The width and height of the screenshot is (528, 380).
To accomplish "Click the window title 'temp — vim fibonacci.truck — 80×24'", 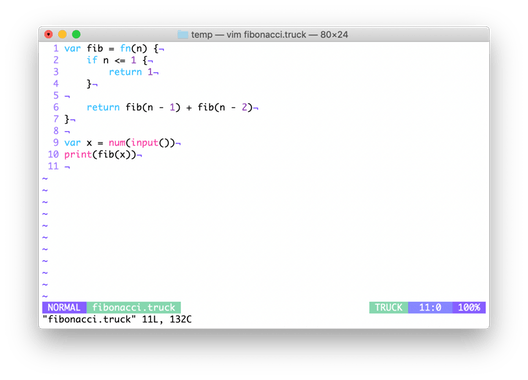I will [269, 35].
